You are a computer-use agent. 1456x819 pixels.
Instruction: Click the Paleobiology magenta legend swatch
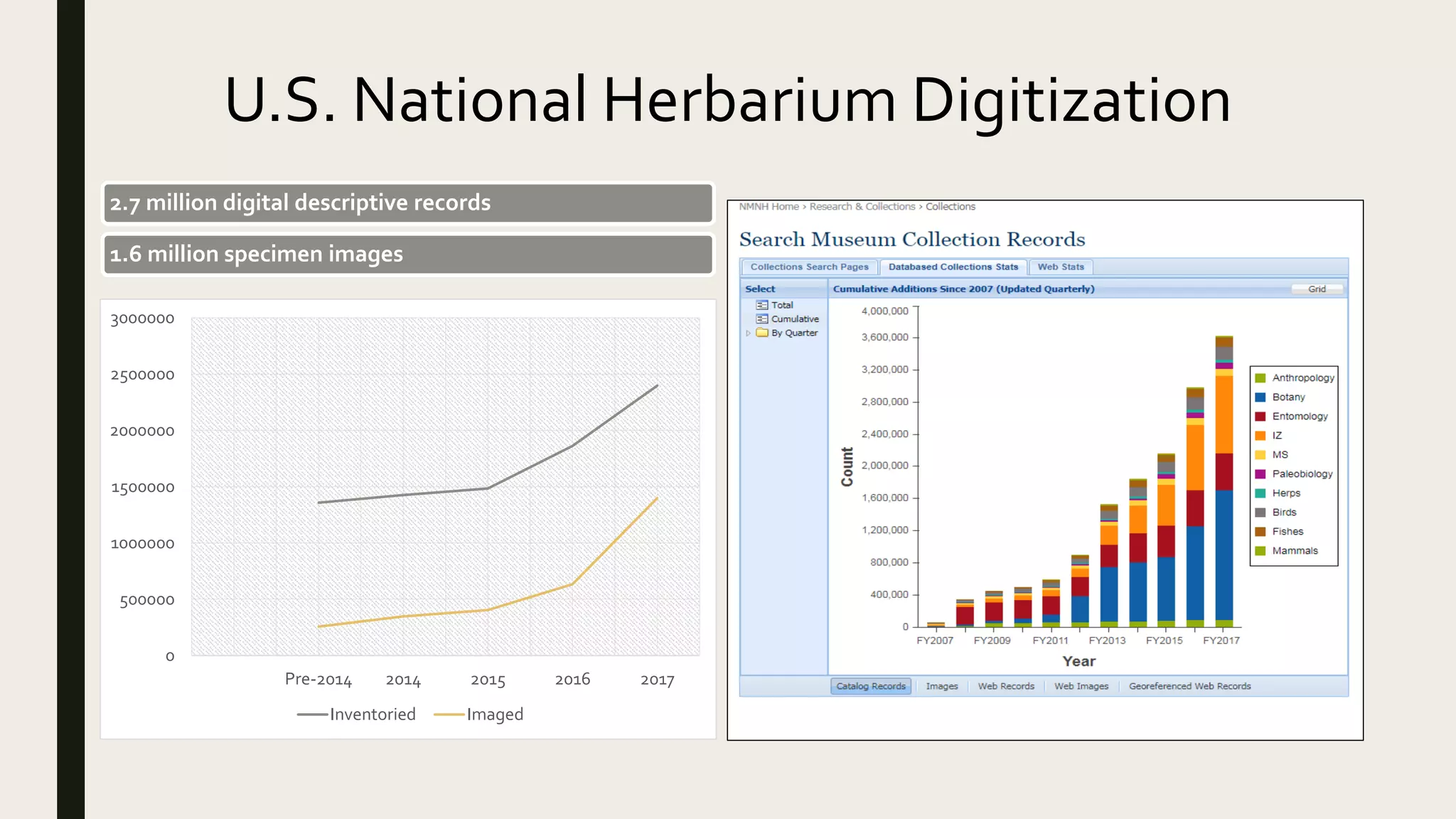coord(1260,474)
